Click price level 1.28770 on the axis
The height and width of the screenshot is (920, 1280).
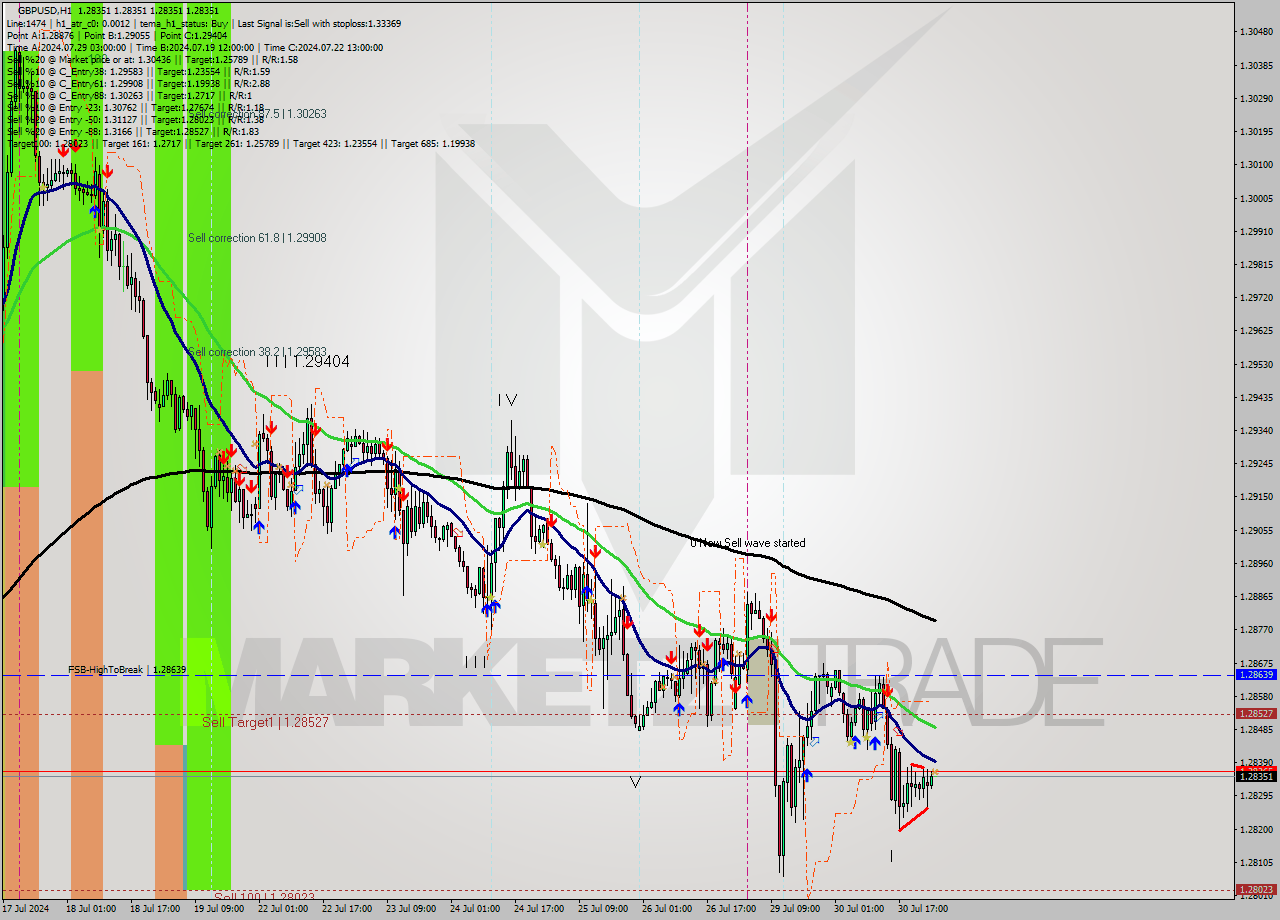point(1255,629)
